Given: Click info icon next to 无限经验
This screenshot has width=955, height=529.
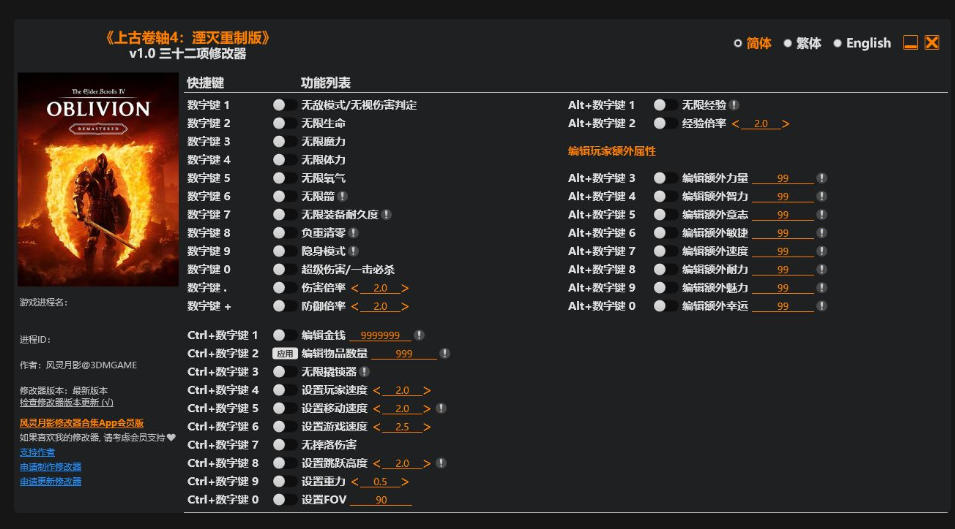Looking at the screenshot, I should pyautogui.click(x=734, y=105).
